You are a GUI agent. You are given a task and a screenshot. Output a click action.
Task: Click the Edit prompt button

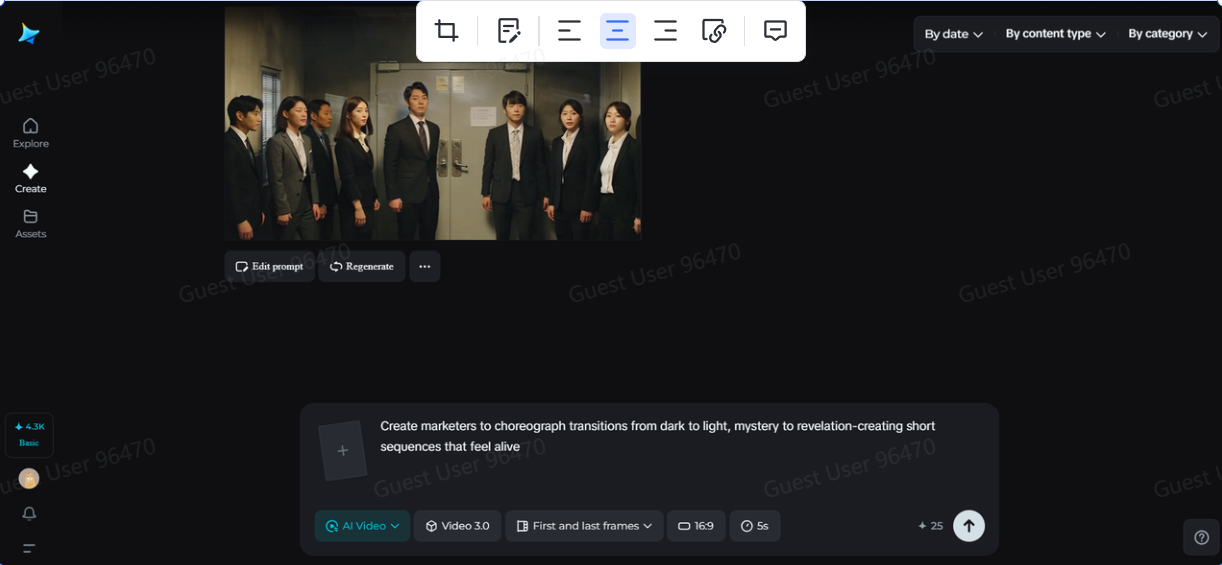pos(269,266)
